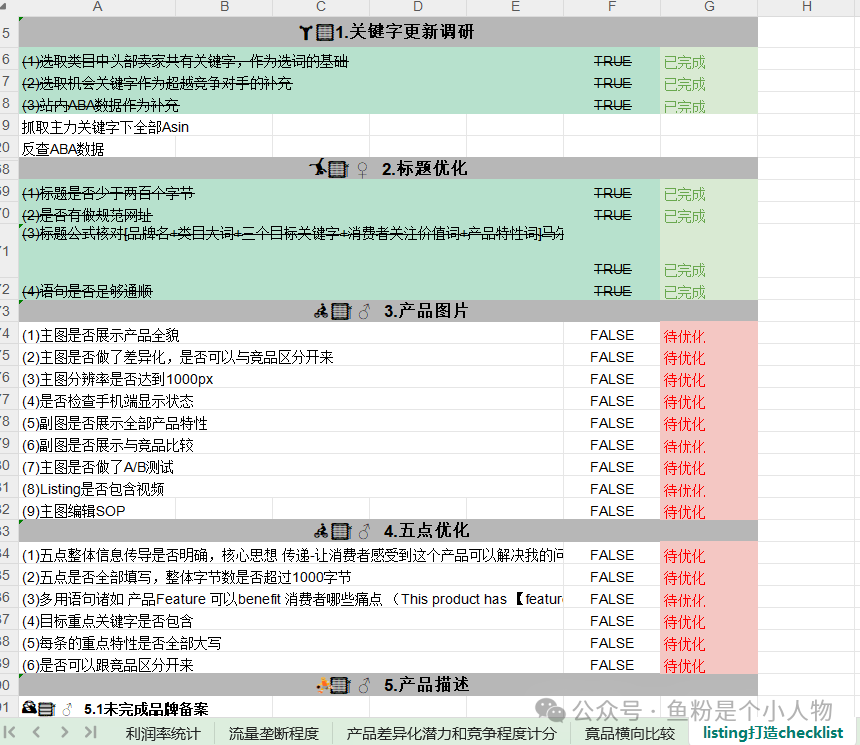Select the header cell 4.五点优化
Image resolution: width=860 pixels, height=745 pixels.
click(x=388, y=530)
